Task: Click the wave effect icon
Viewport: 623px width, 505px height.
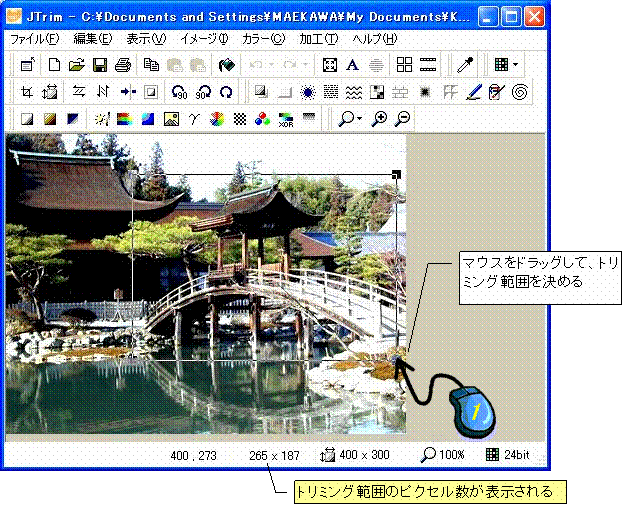Action: click(353, 92)
